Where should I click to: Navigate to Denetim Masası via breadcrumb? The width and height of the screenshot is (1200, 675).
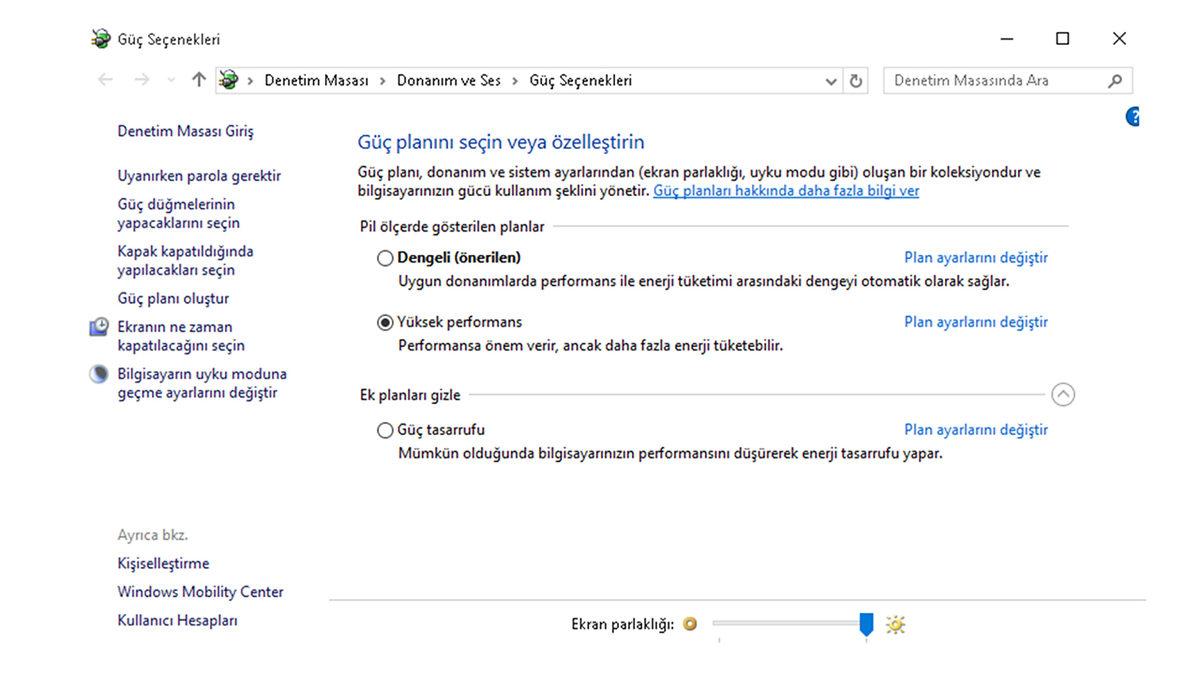tap(316, 80)
